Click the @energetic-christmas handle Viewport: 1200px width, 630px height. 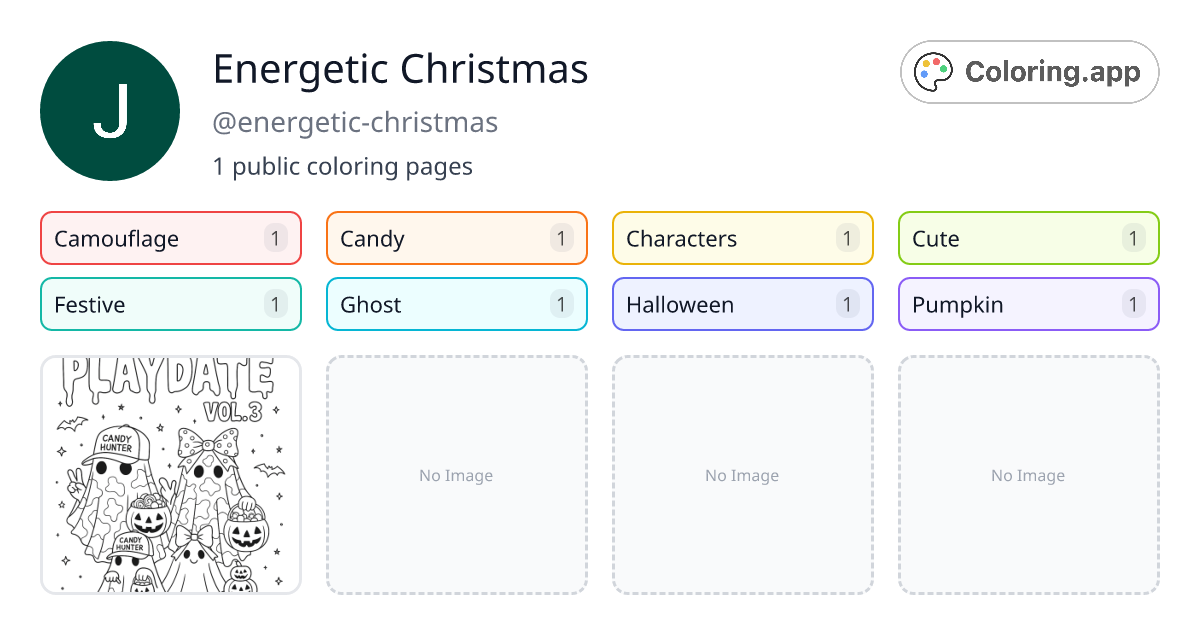[356, 122]
